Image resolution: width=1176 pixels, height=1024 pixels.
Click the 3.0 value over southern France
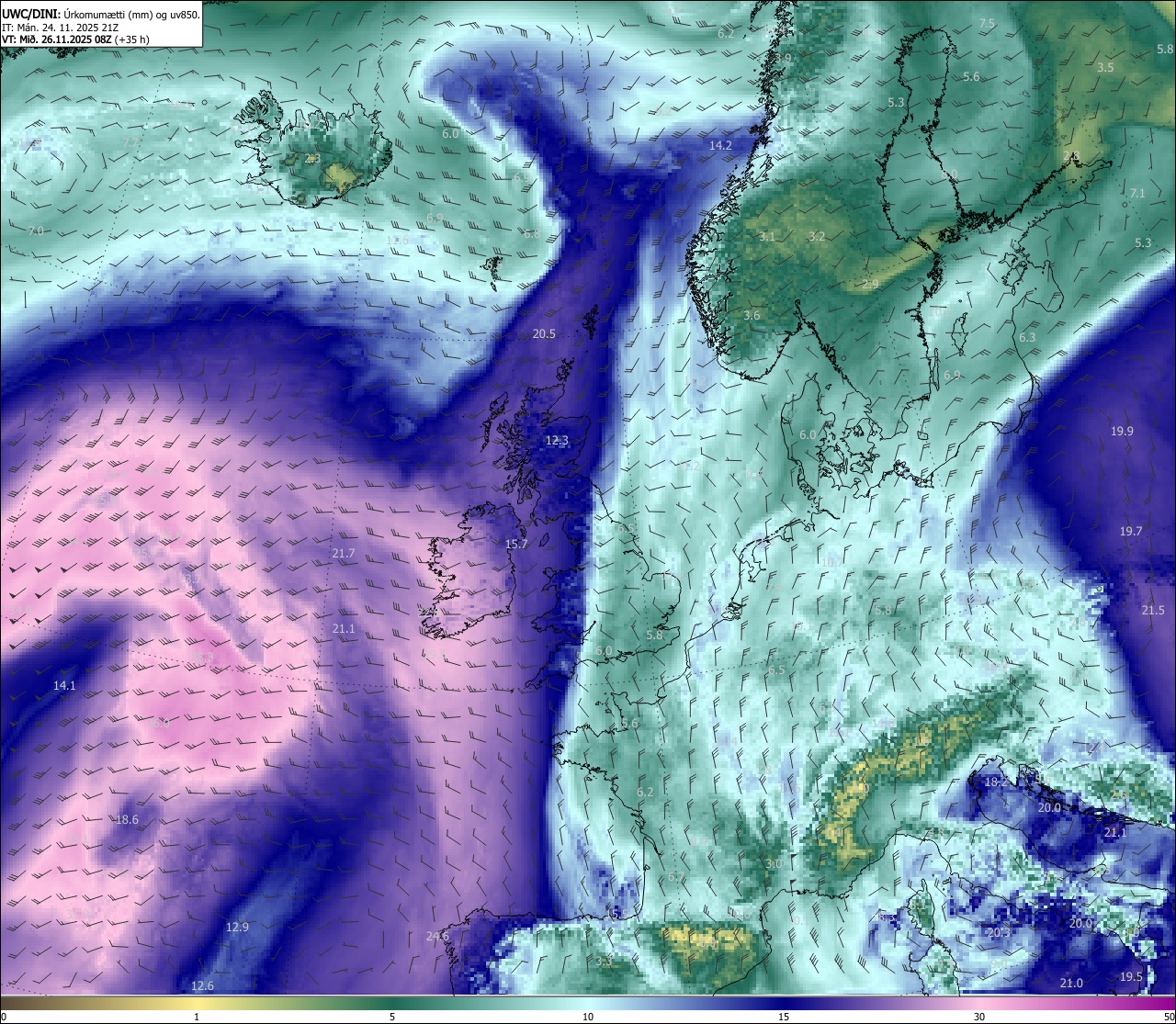774,863
